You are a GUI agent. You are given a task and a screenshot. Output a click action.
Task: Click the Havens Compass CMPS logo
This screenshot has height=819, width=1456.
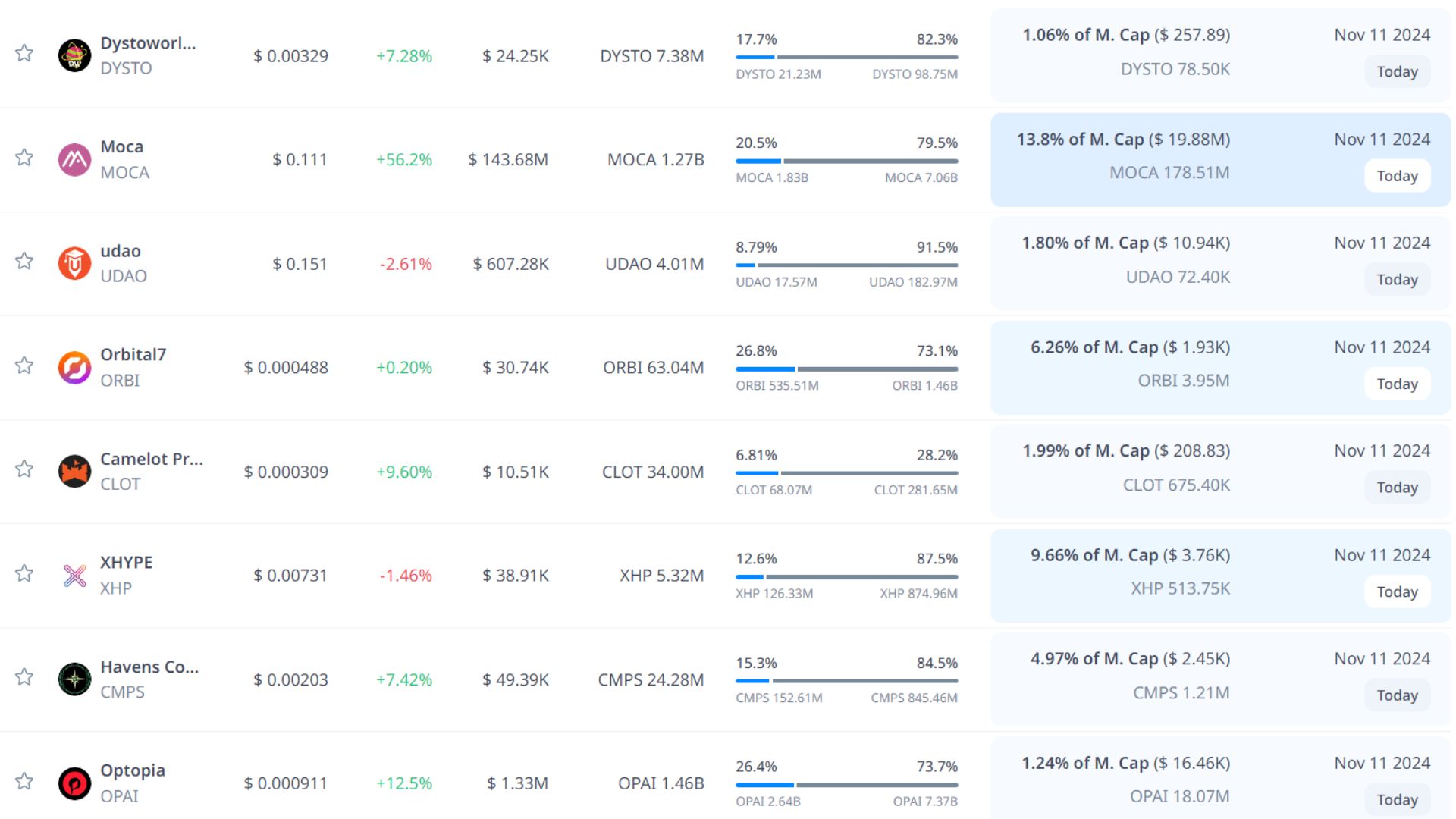(x=74, y=679)
